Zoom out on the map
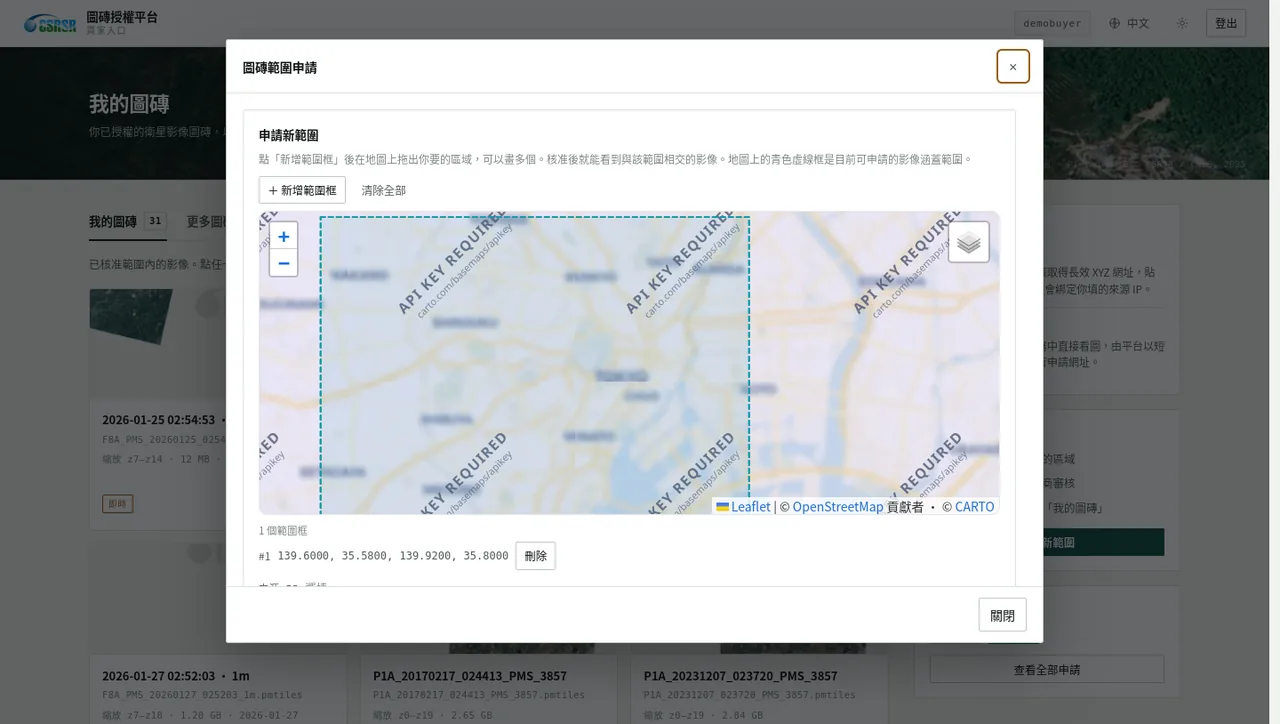 (x=284, y=263)
